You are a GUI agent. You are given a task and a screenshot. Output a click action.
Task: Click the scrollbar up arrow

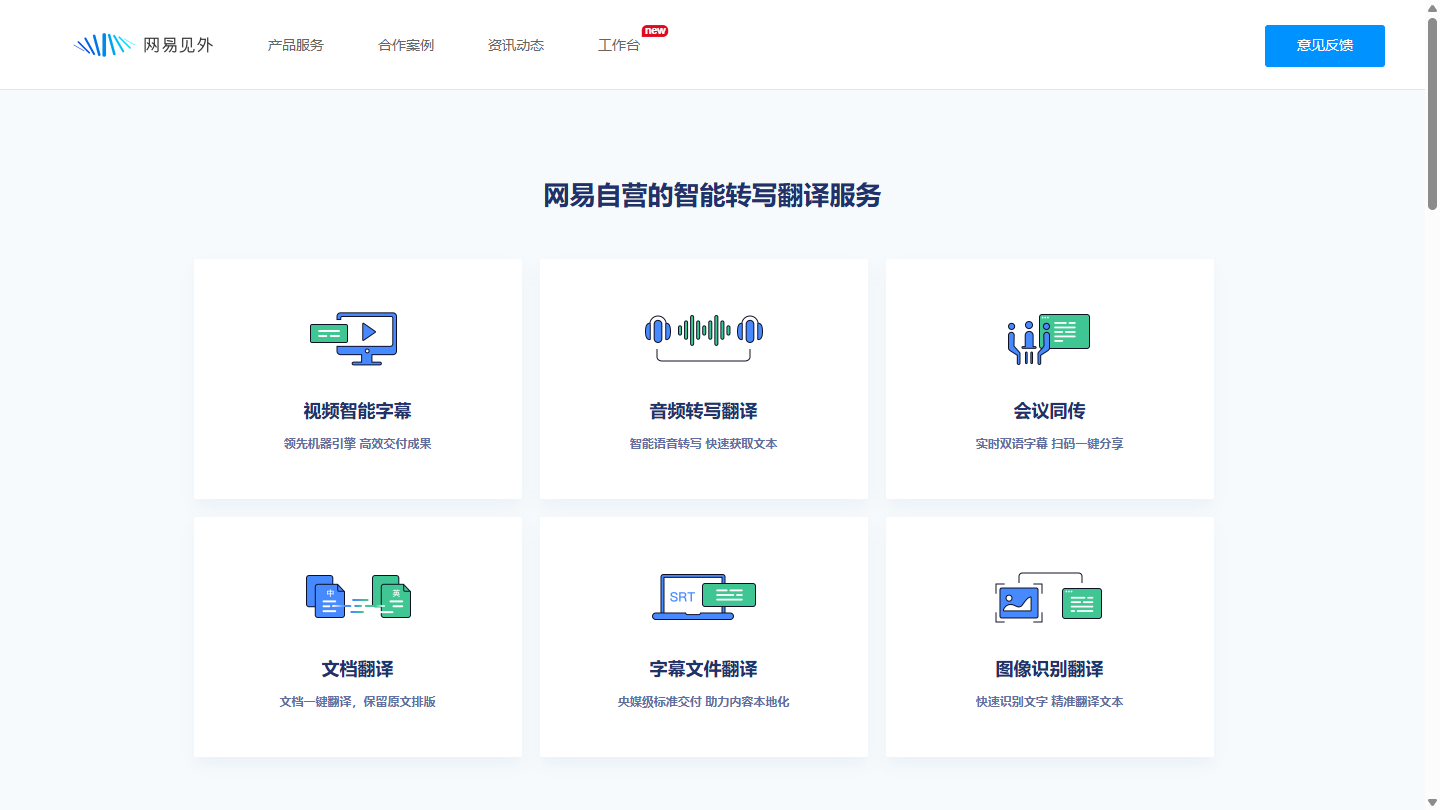pyautogui.click(x=1432, y=7)
